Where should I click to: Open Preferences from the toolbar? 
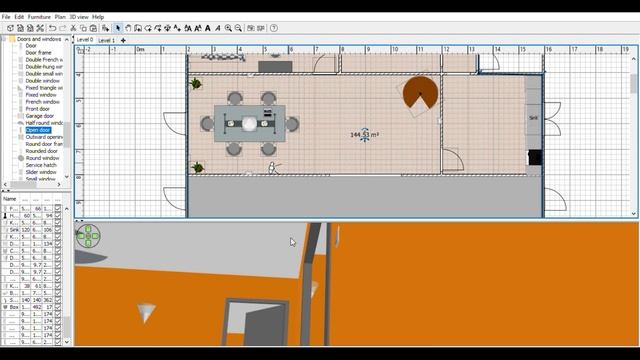point(40,28)
